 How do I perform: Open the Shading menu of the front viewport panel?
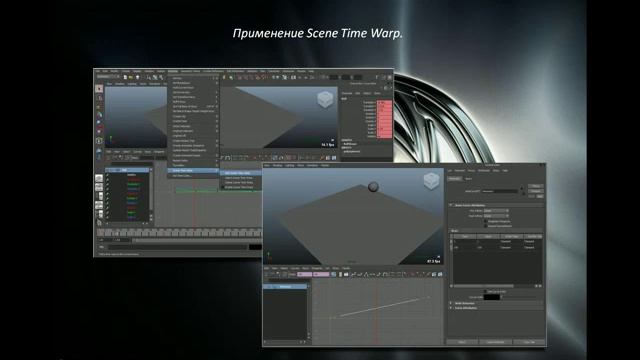[x=277, y=165]
